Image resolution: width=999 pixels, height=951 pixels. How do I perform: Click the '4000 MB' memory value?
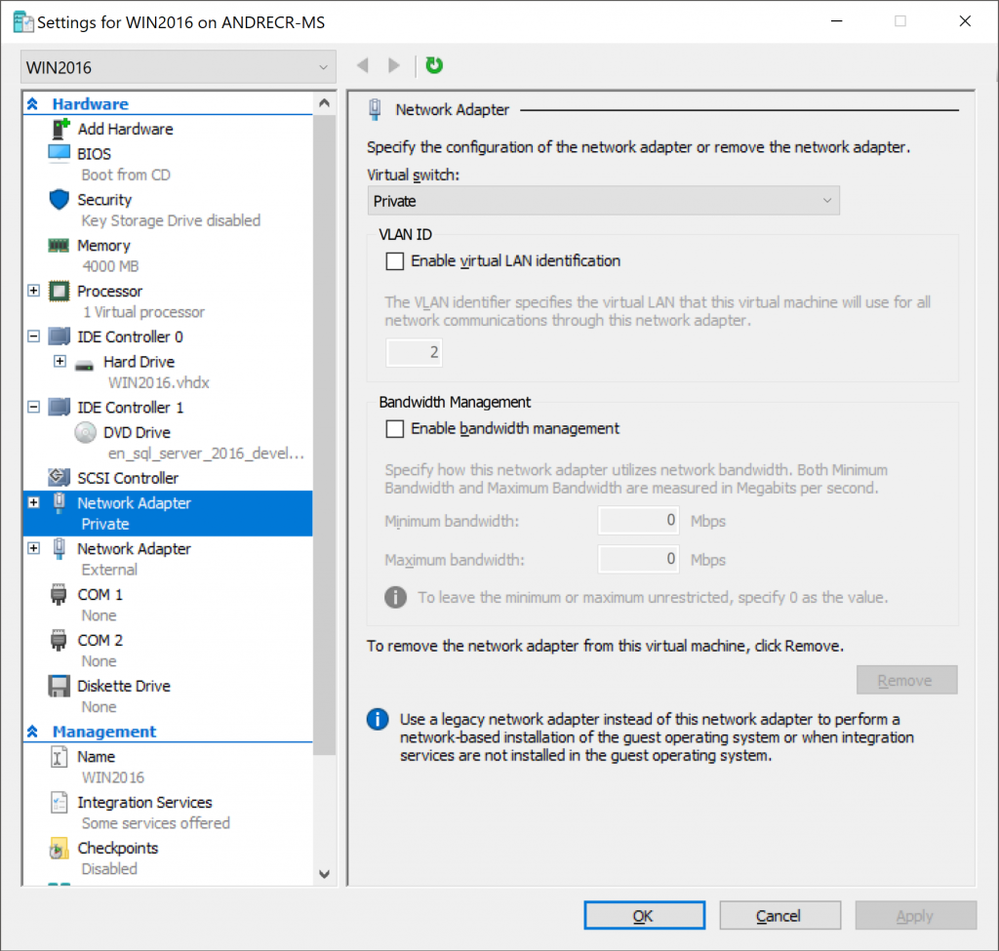tap(110, 266)
